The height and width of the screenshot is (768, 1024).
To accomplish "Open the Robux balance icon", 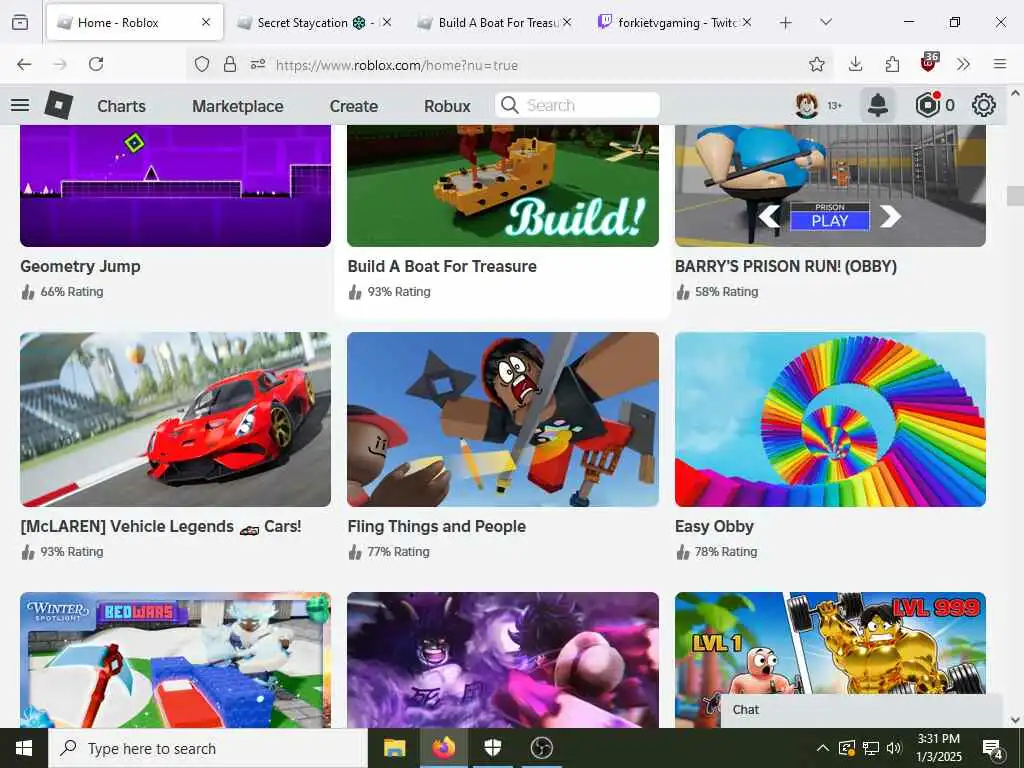I will 928,105.
